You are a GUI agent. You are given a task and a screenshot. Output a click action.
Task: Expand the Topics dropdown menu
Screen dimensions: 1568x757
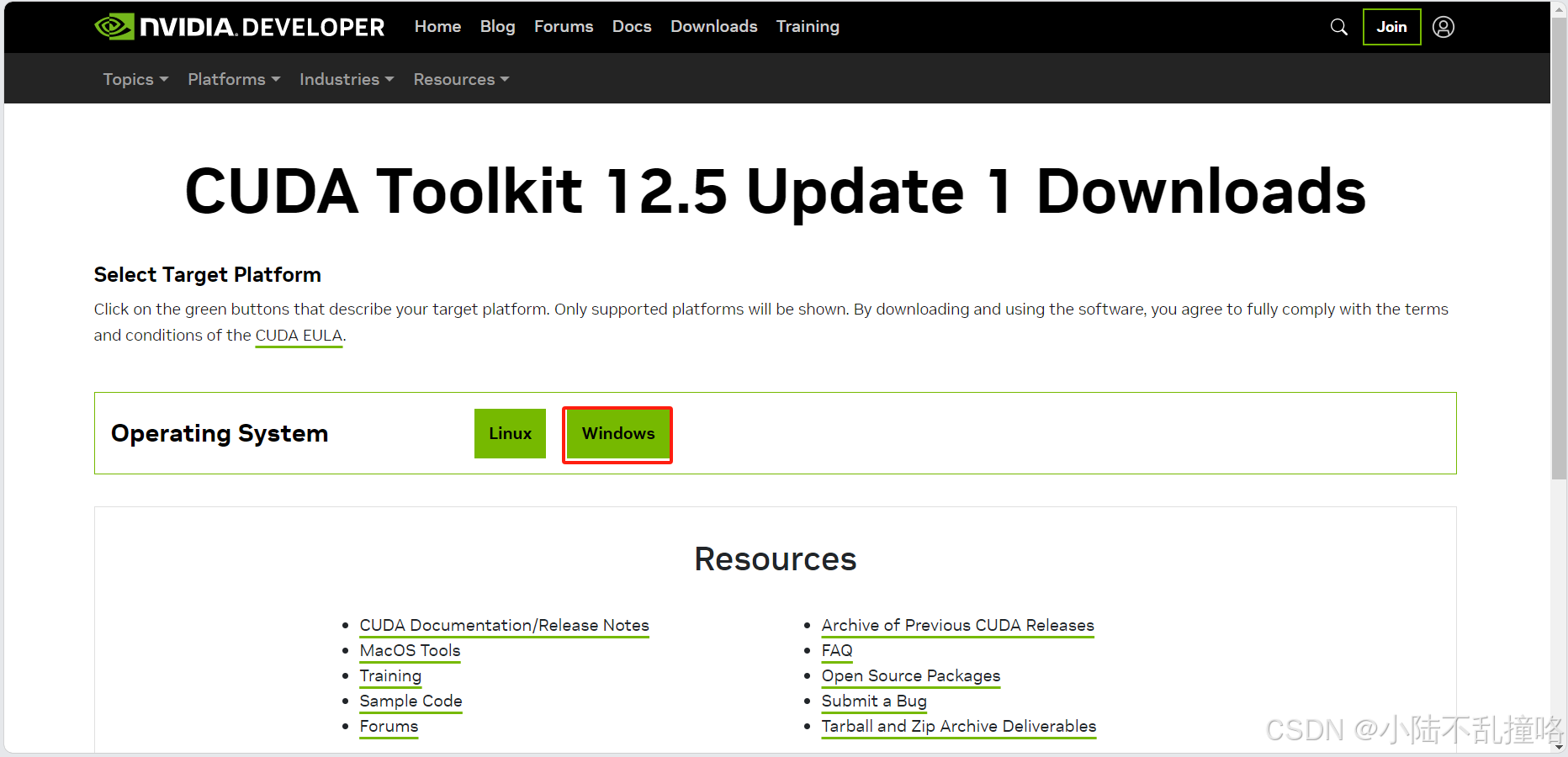(135, 79)
